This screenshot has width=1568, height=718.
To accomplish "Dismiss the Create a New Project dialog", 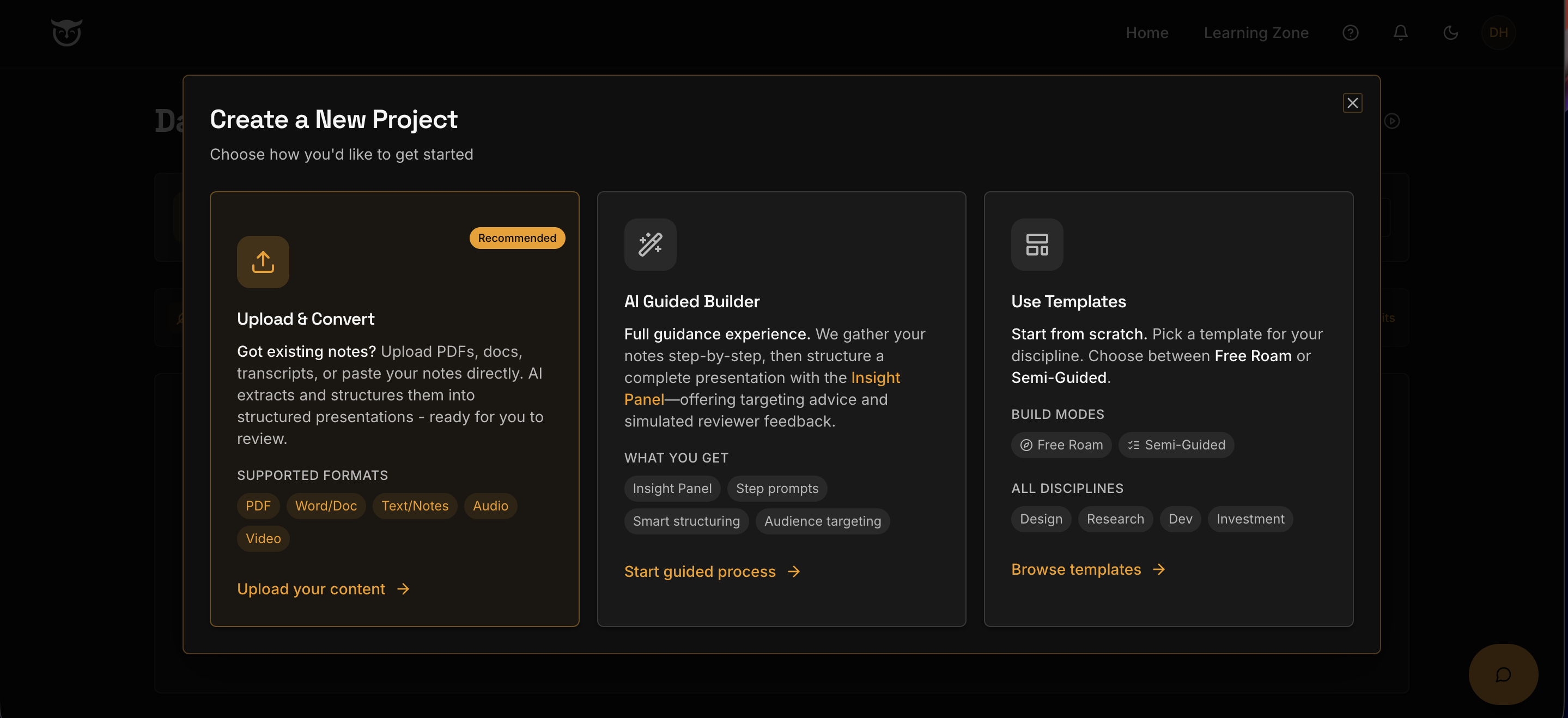I will pos(1352,102).
